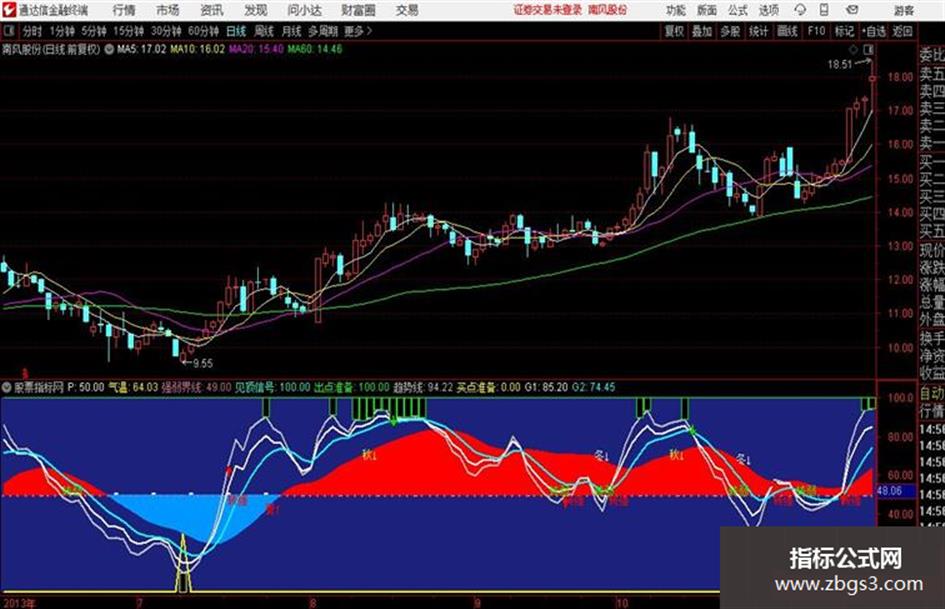This screenshot has height=609, width=945.
Task: Click the 证券交易未登录 login link
Action: coord(548,10)
